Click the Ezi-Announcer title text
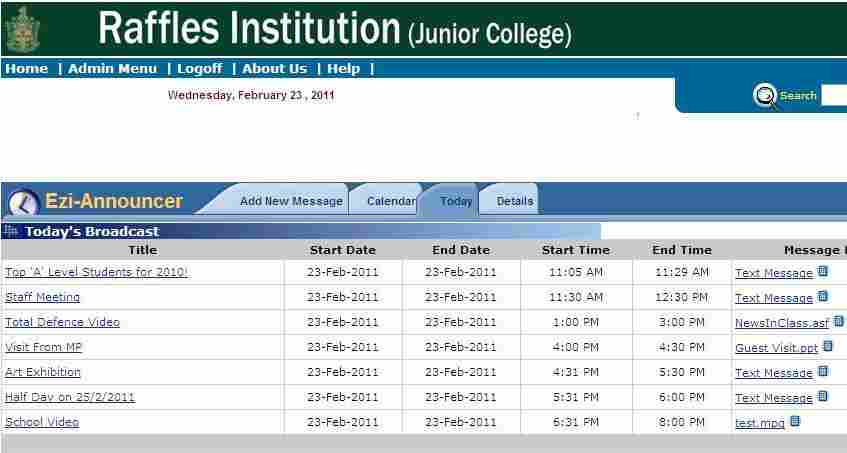The width and height of the screenshot is (847, 453). point(114,201)
